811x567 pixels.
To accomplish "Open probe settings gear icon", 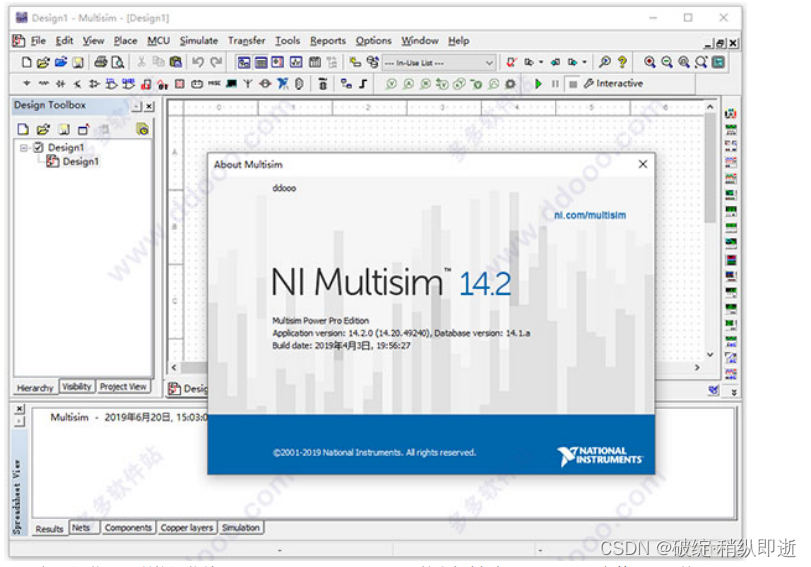I will (x=510, y=84).
